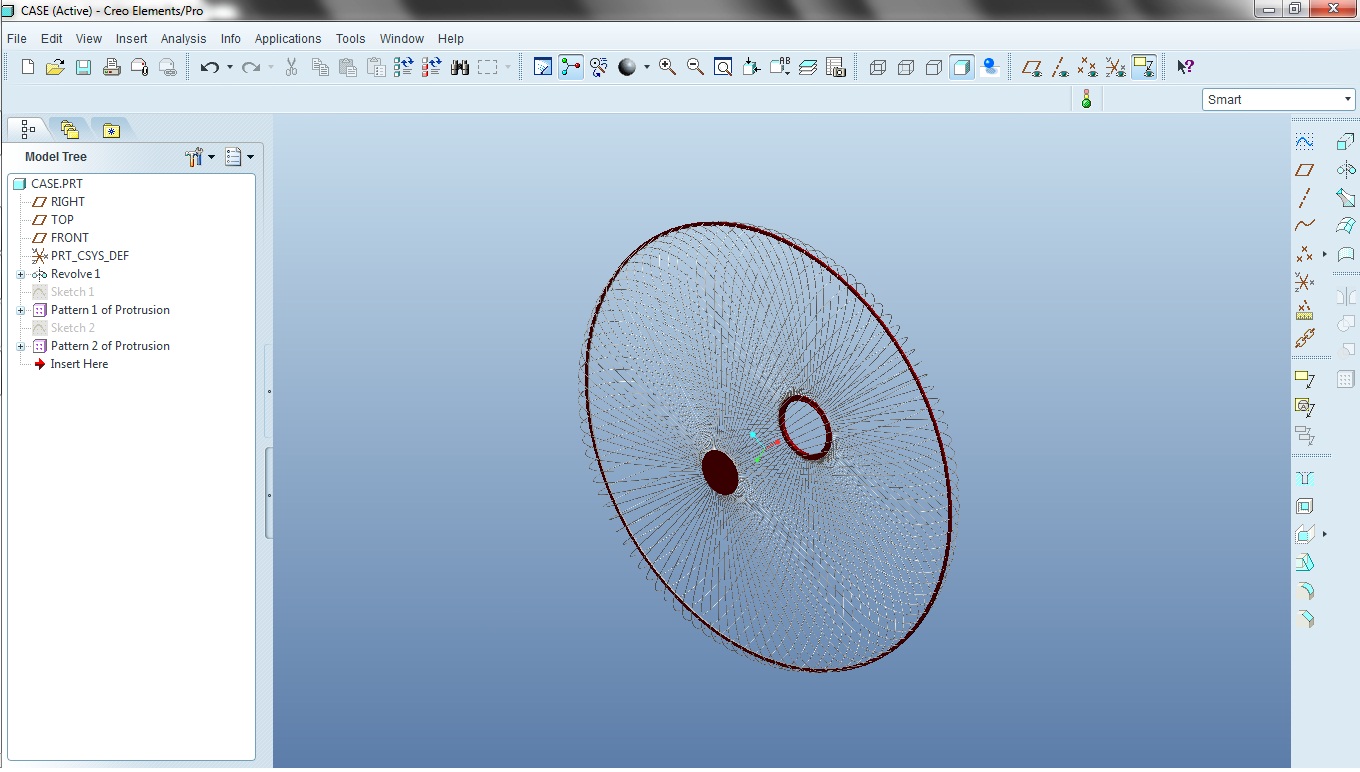Open the Smart selection filter dropdown
The height and width of the screenshot is (772, 1360).
coord(1279,99)
